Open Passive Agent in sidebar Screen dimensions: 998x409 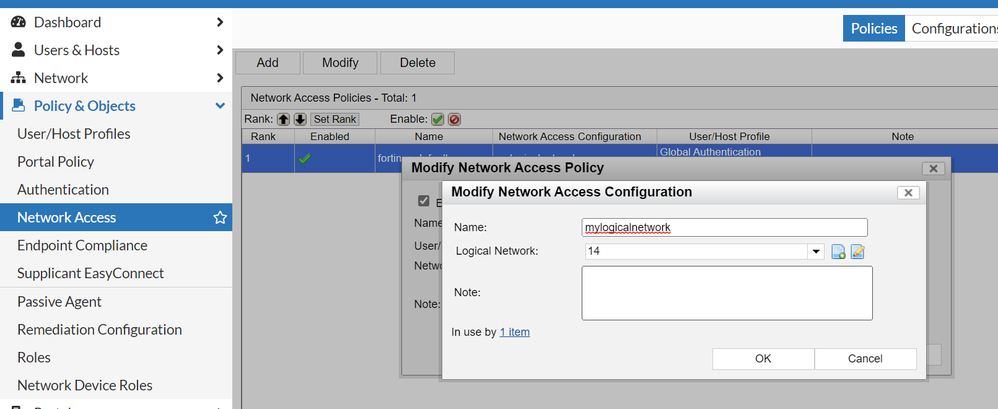click(x=59, y=302)
